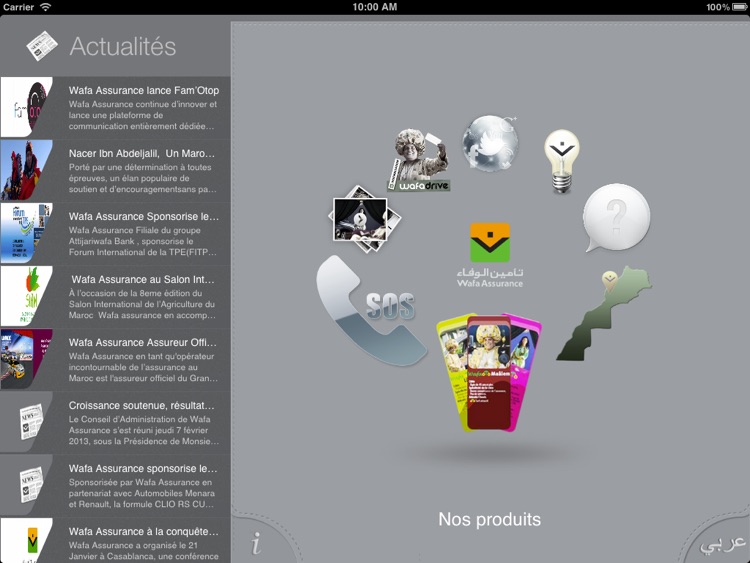Open the product brochures icon

(489, 372)
